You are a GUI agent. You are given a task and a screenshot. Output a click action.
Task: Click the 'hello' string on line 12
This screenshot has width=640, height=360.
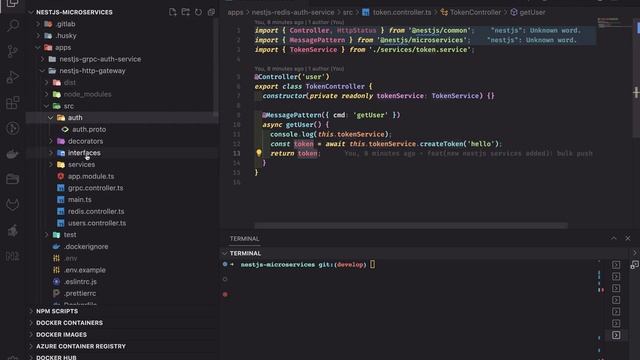(481, 144)
